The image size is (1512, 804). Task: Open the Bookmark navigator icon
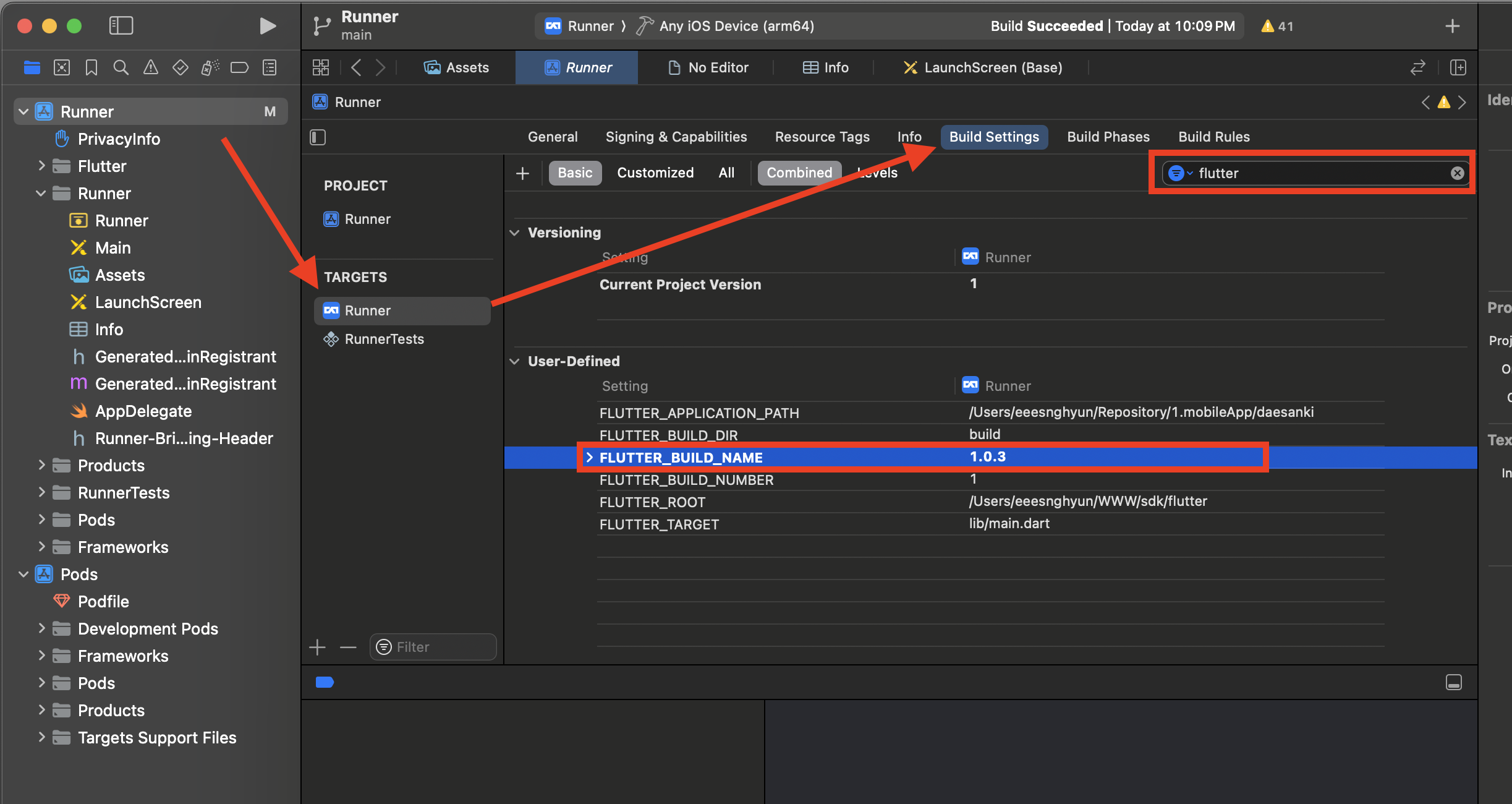click(91, 67)
